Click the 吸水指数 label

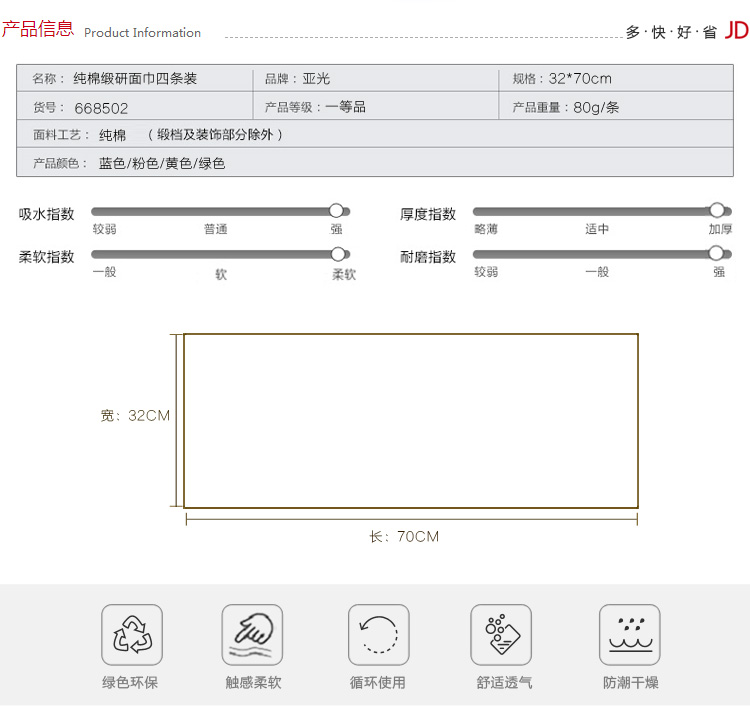click(46, 214)
